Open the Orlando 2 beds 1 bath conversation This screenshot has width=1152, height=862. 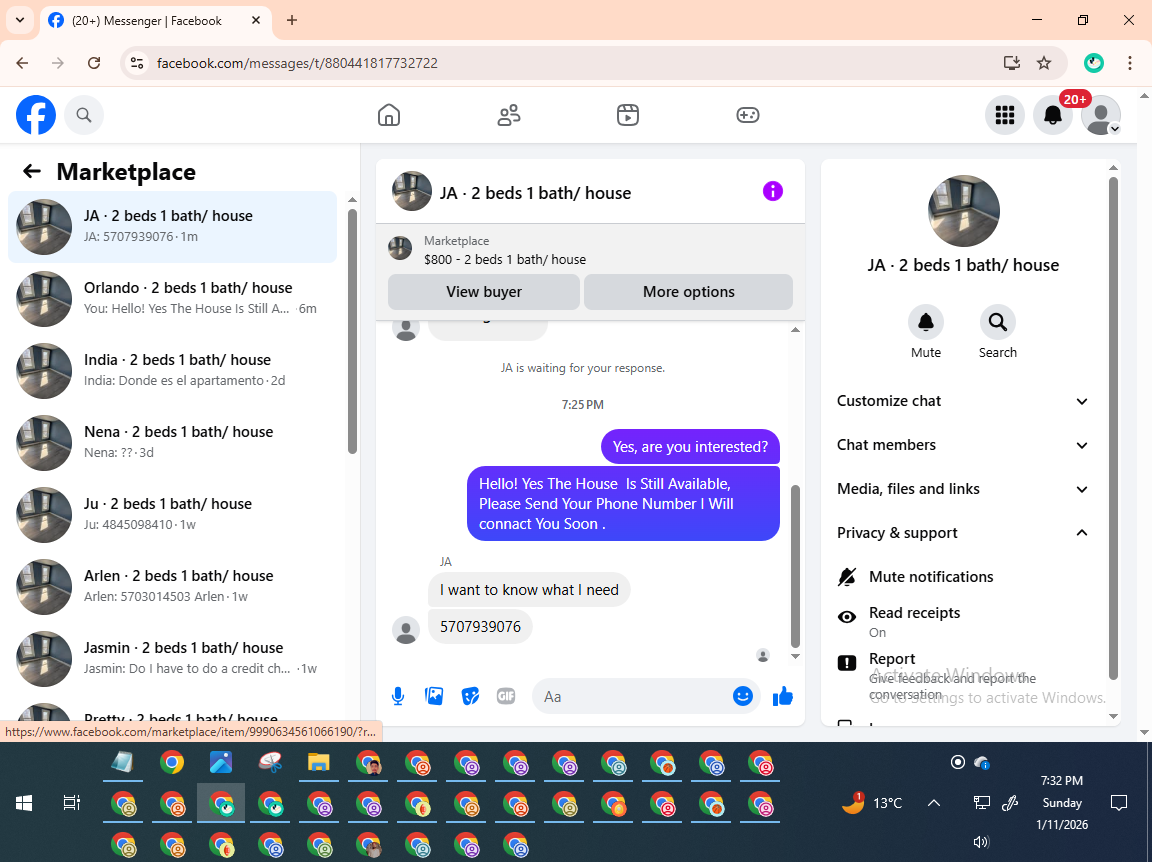173,298
